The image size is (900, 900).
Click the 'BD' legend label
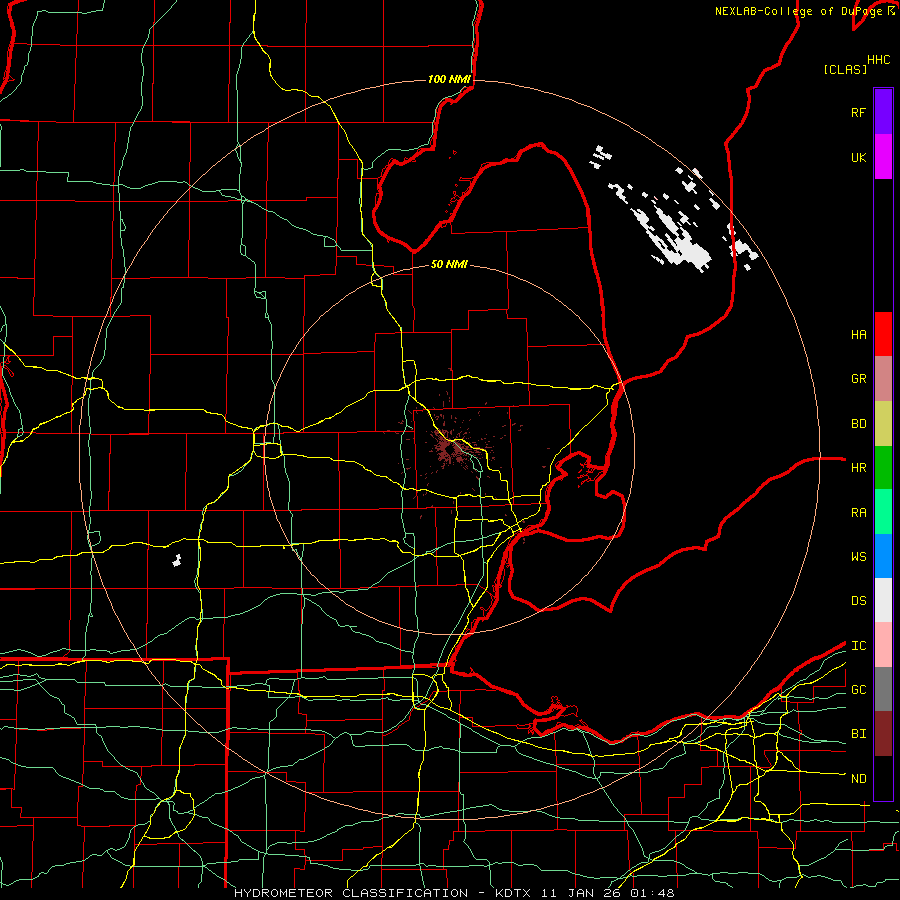coord(858,424)
